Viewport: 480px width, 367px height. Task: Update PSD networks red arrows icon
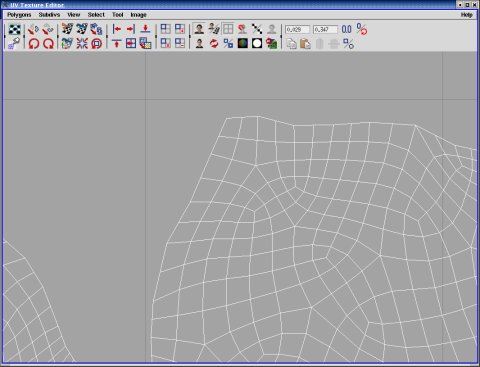(214, 43)
